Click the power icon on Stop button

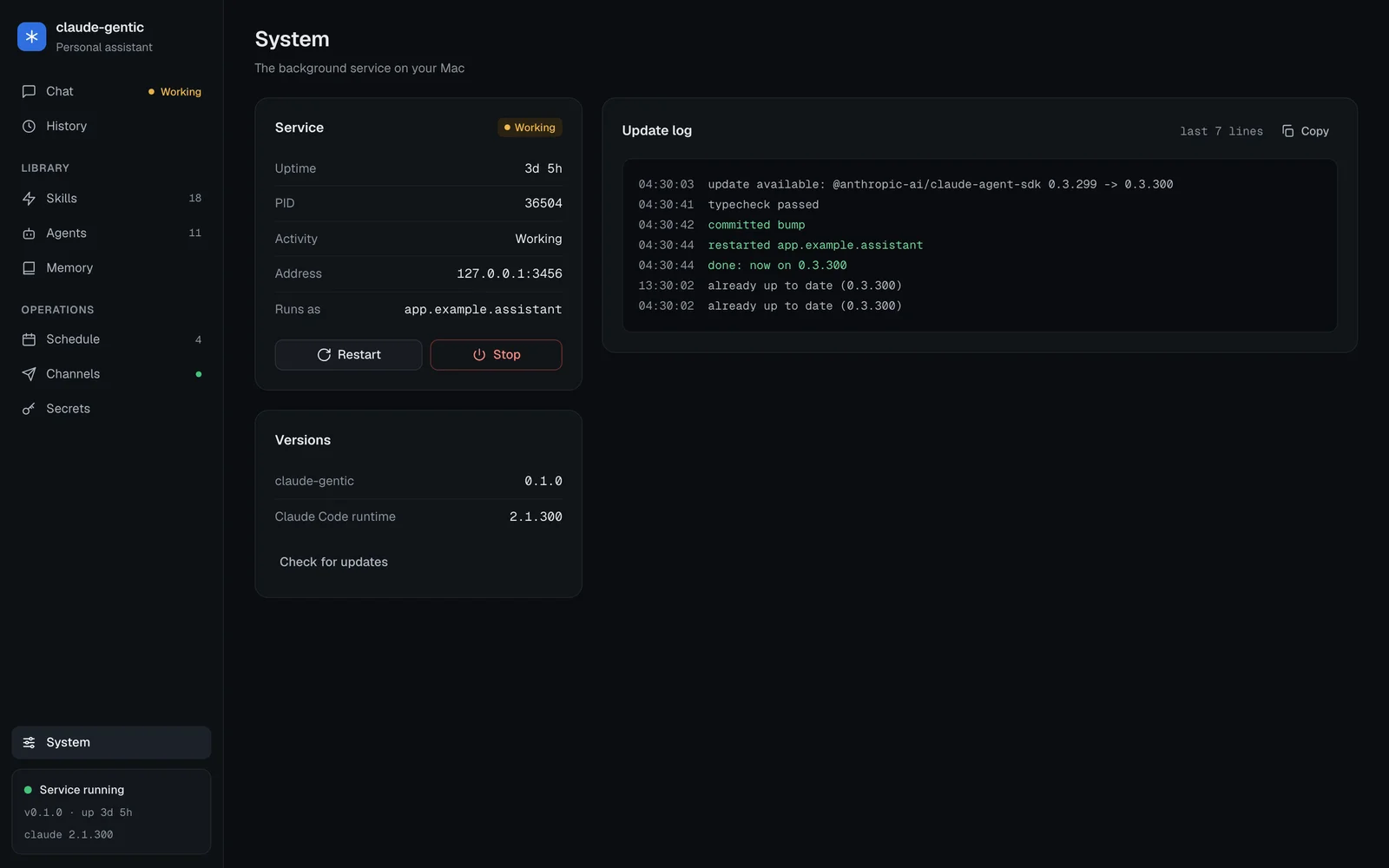[x=479, y=355]
